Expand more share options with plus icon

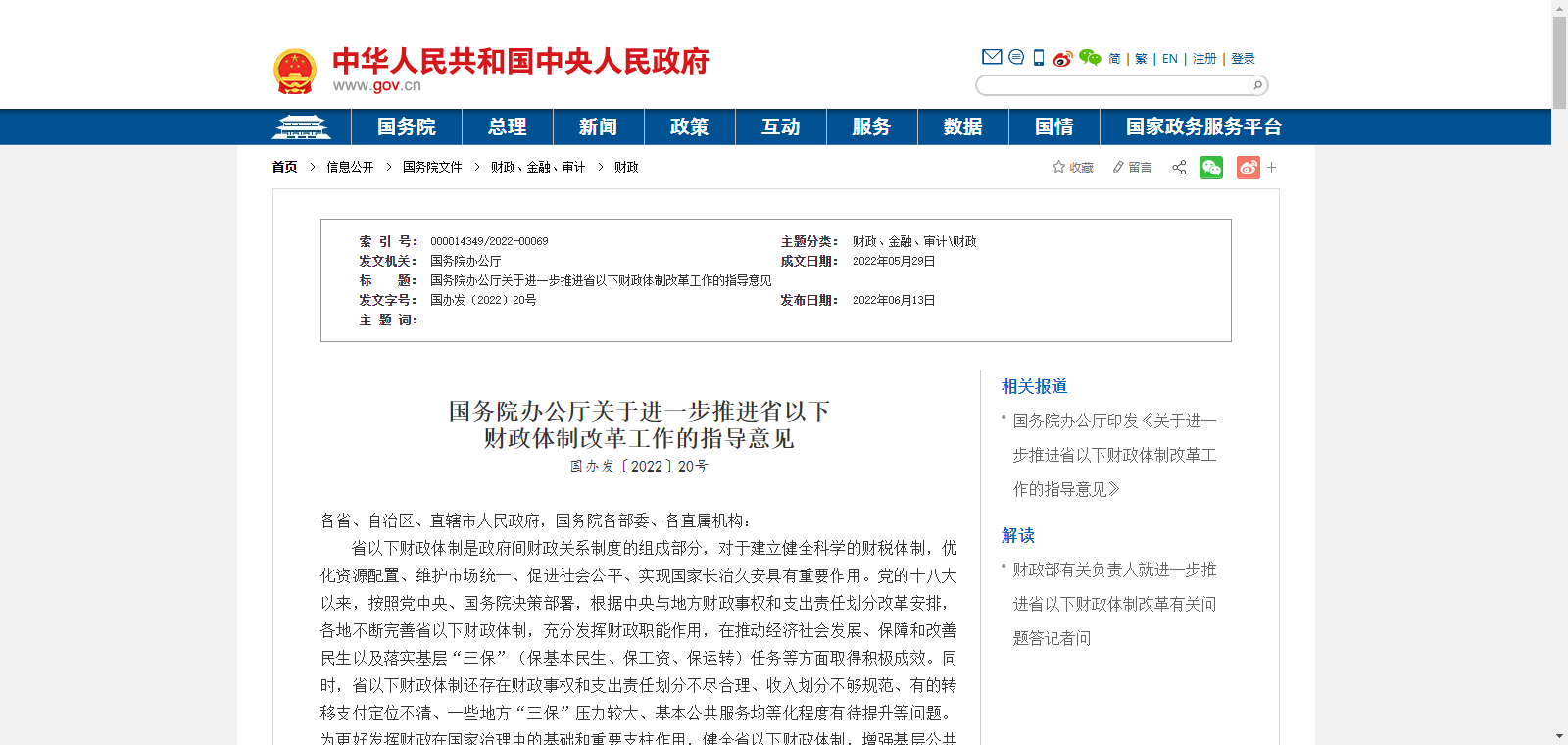click(x=1271, y=168)
